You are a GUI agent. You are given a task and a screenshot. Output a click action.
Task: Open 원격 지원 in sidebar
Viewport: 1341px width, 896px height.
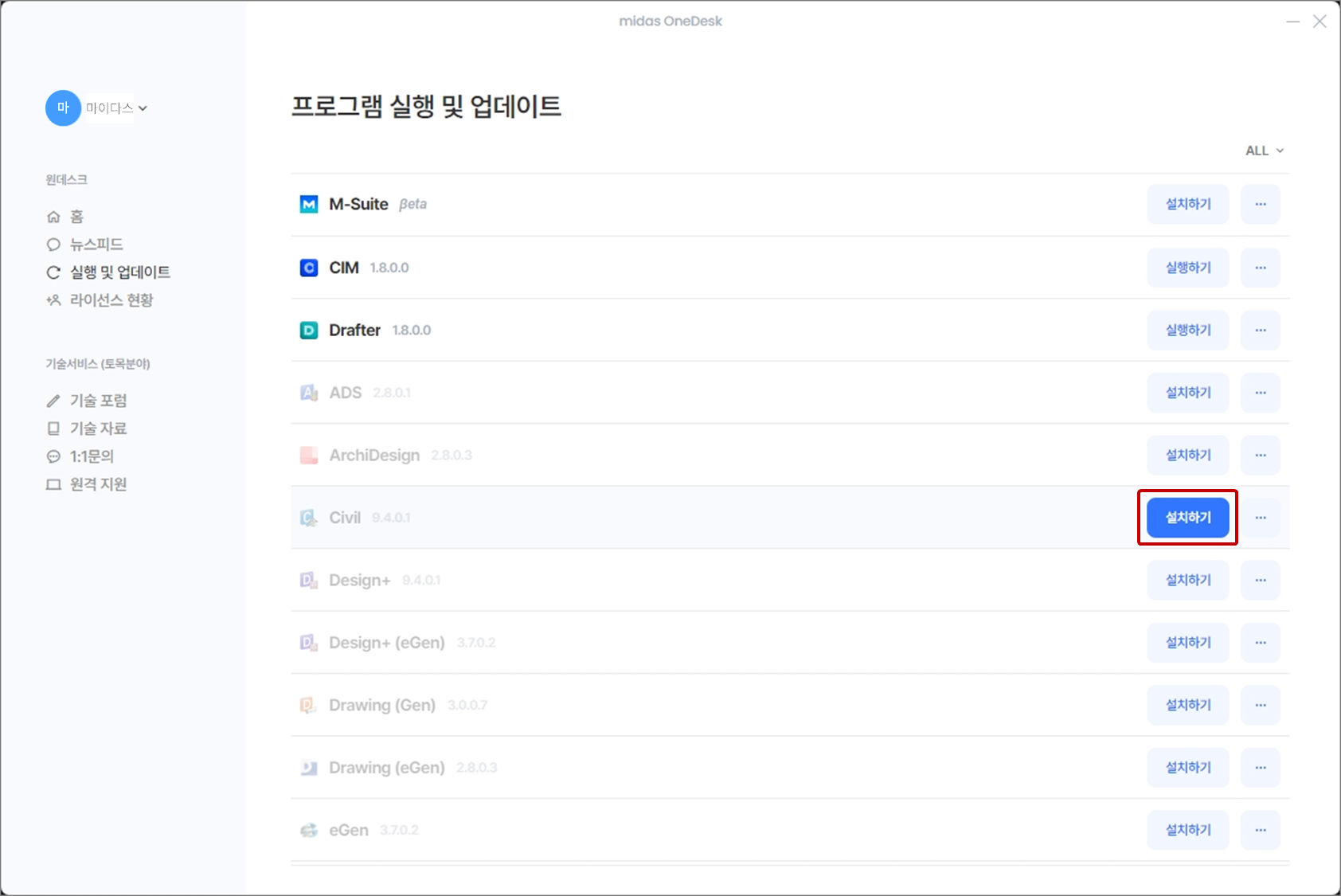pos(86,484)
